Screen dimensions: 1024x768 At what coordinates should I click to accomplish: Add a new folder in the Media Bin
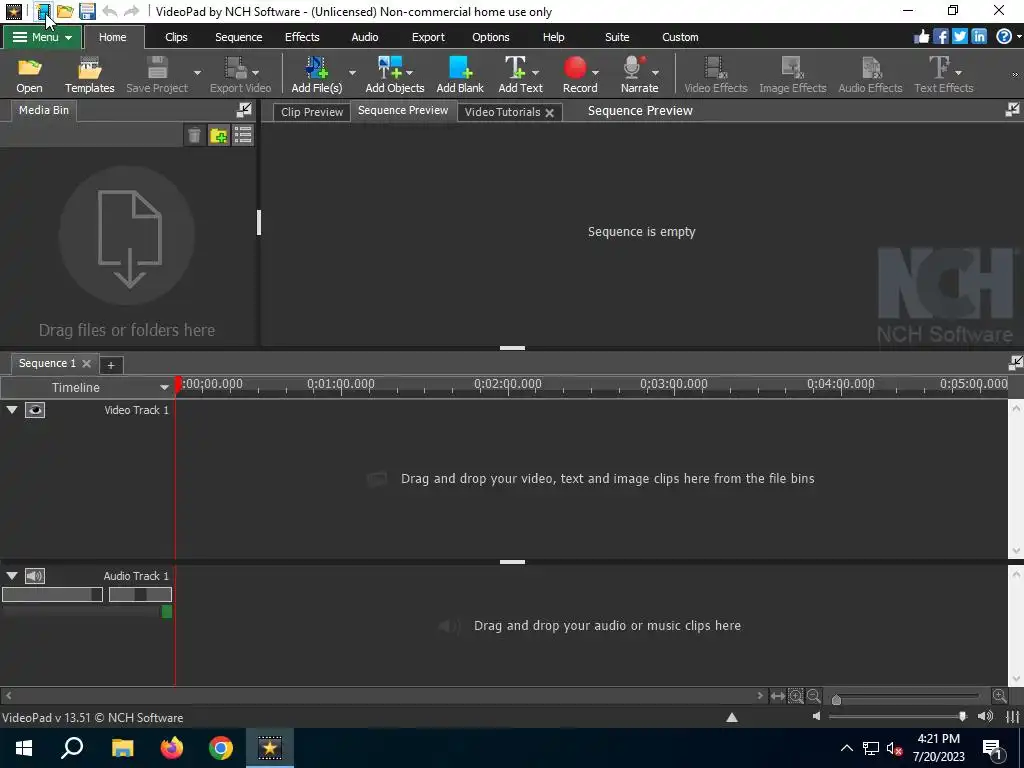click(x=219, y=135)
